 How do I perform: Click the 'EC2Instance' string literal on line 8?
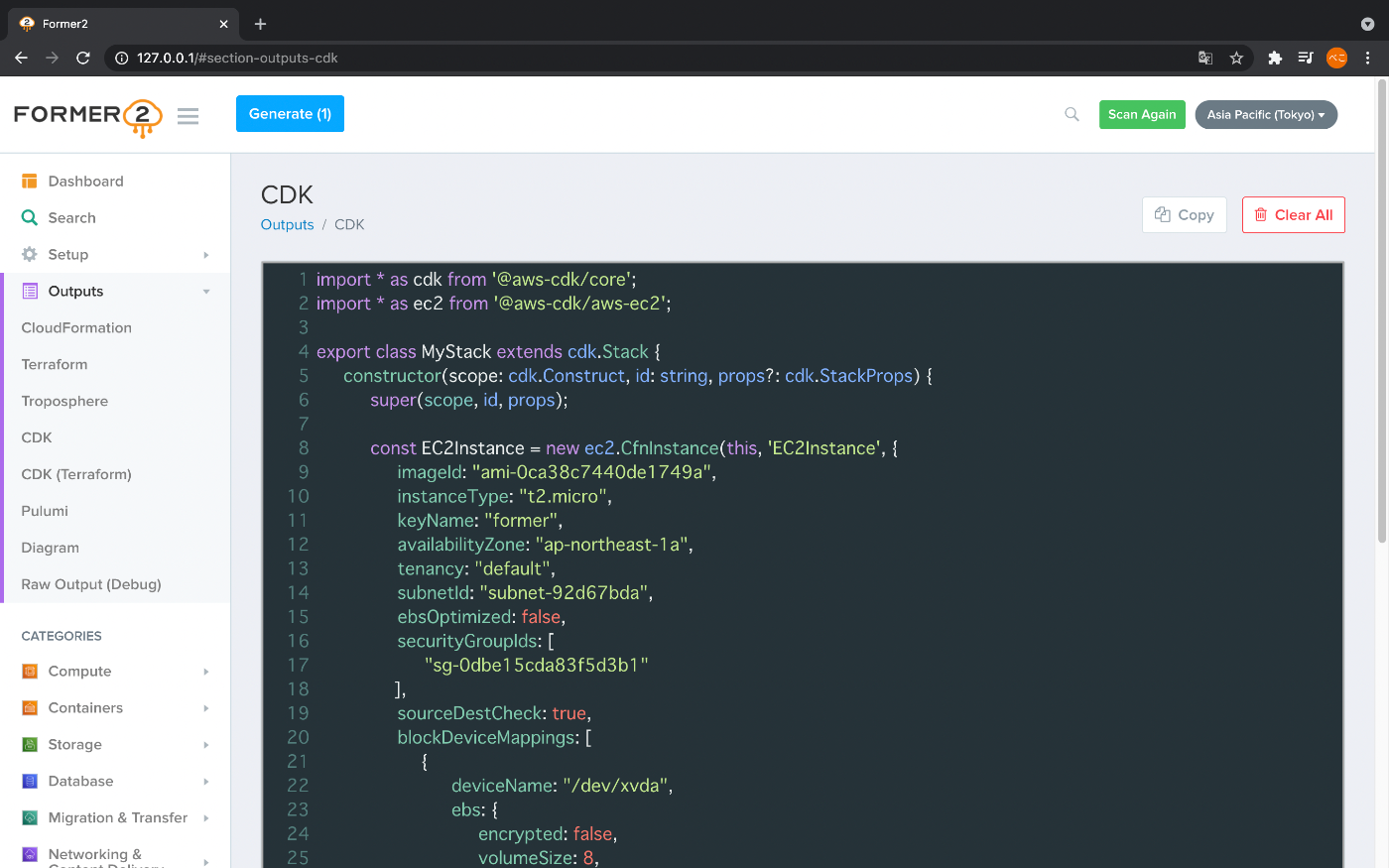[x=822, y=448]
